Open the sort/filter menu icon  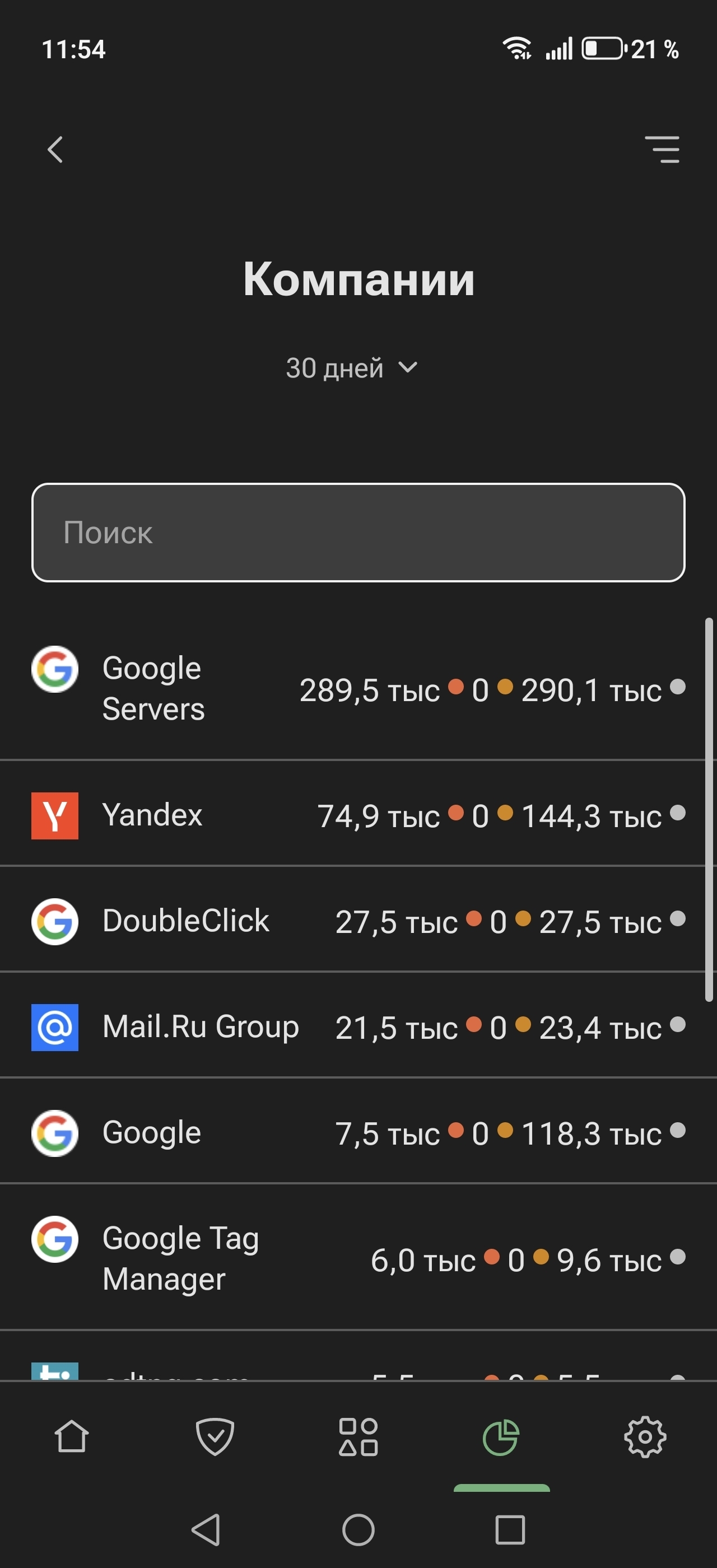point(662,149)
